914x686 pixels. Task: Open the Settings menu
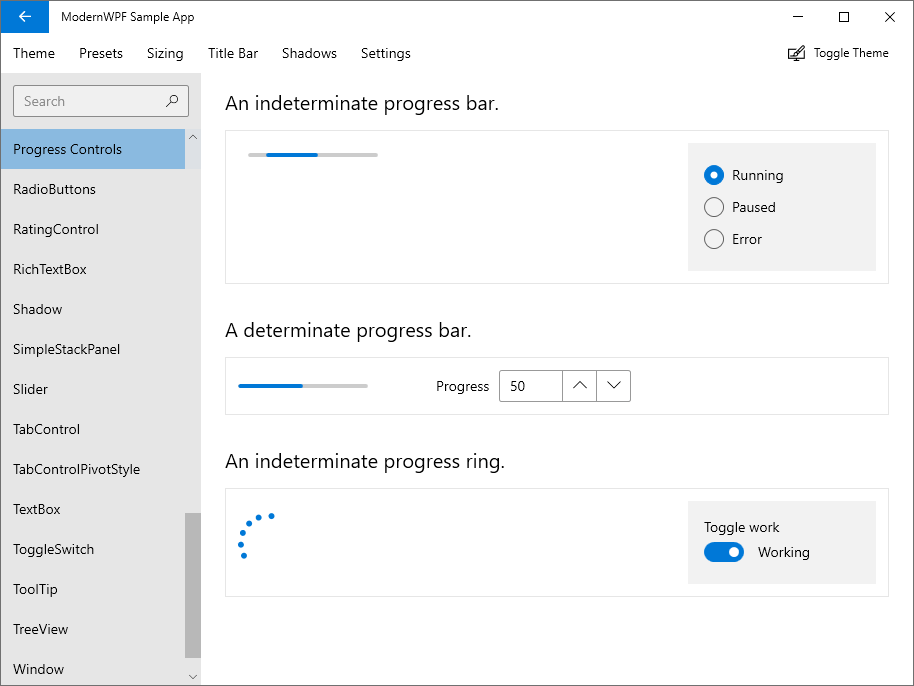click(x=385, y=53)
